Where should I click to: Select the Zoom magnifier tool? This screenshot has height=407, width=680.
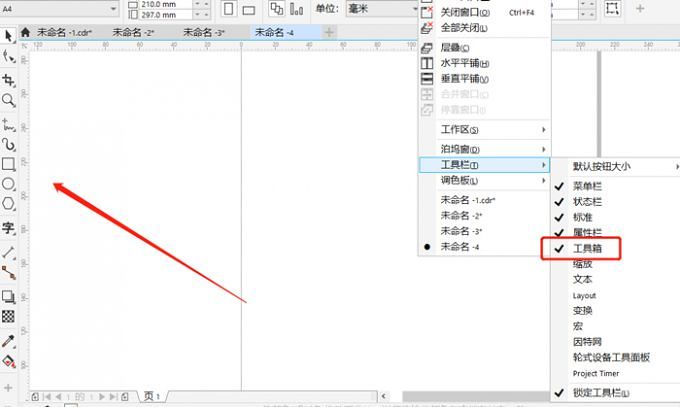click(8, 100)
